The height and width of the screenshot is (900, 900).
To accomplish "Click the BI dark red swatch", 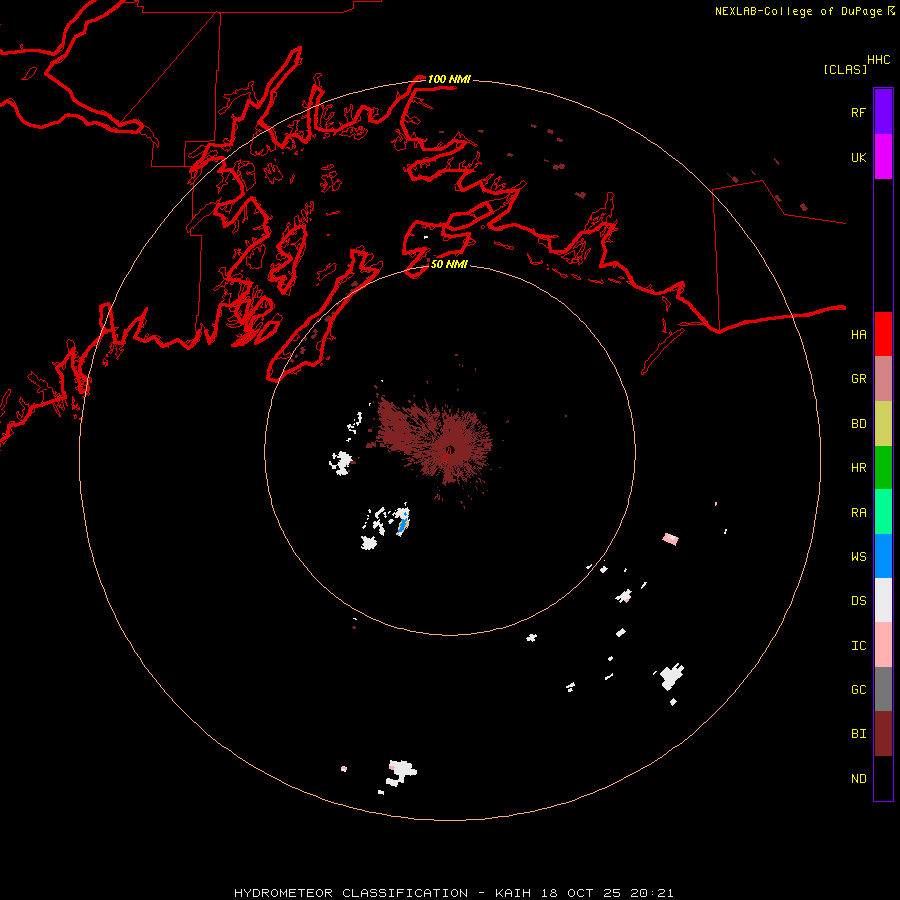I will (x=883, y=734).
